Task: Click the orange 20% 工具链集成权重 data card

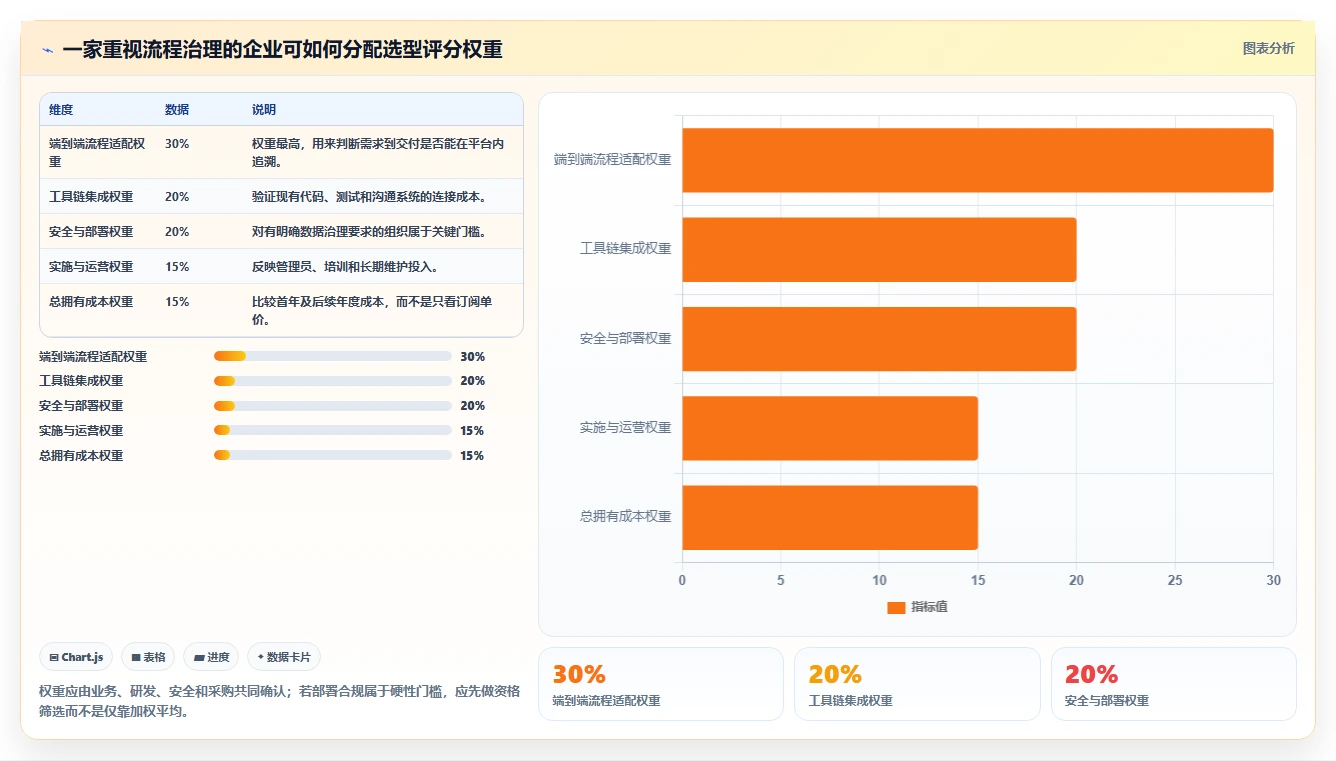Action: click(917, 684)
